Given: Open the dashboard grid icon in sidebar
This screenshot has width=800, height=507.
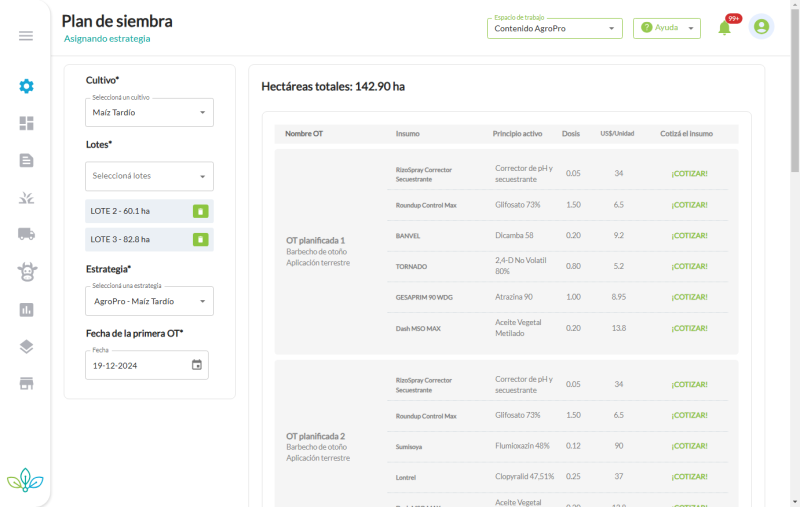Looking at the screenshot, I should click(x=27, y=123).
